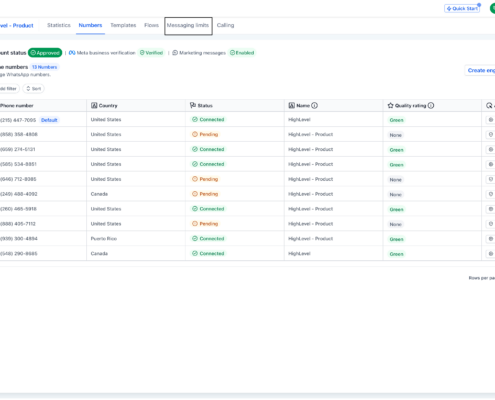Switch to the Statistics tab
This screenshot has width=495, height=400.
(x=59, y=25)
